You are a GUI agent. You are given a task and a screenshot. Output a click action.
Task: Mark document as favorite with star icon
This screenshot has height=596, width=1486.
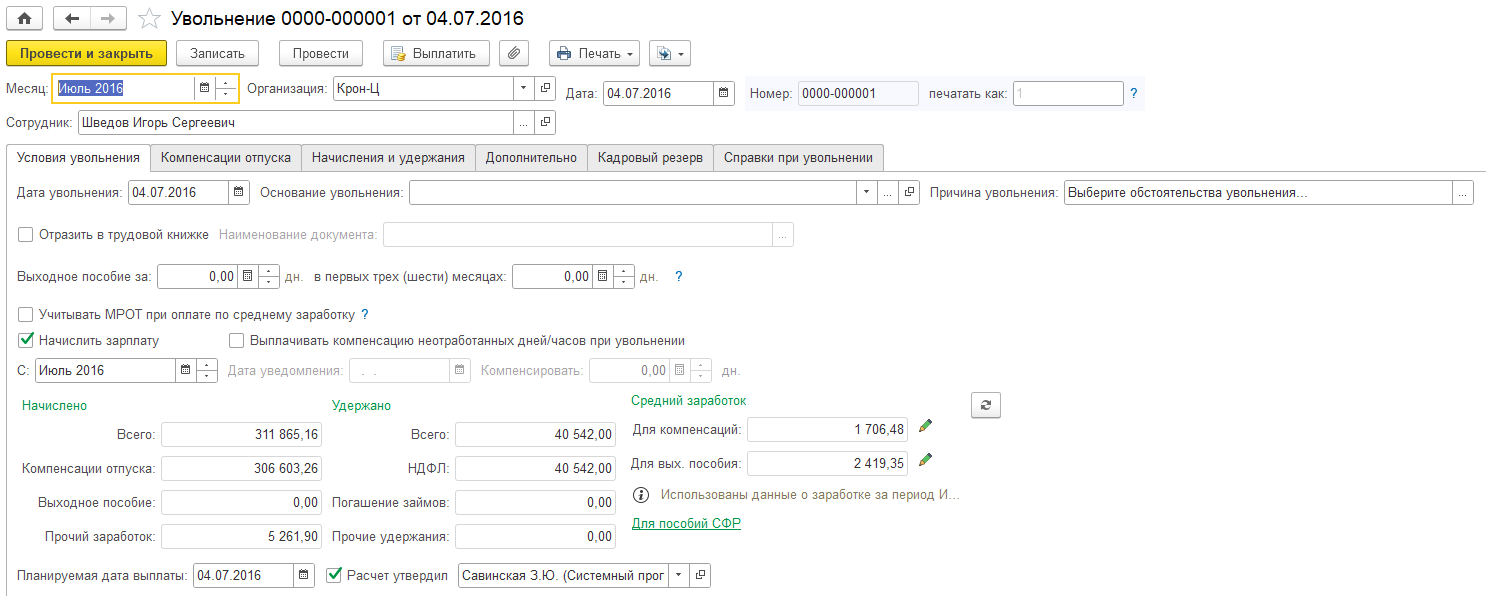click(149, 19)
